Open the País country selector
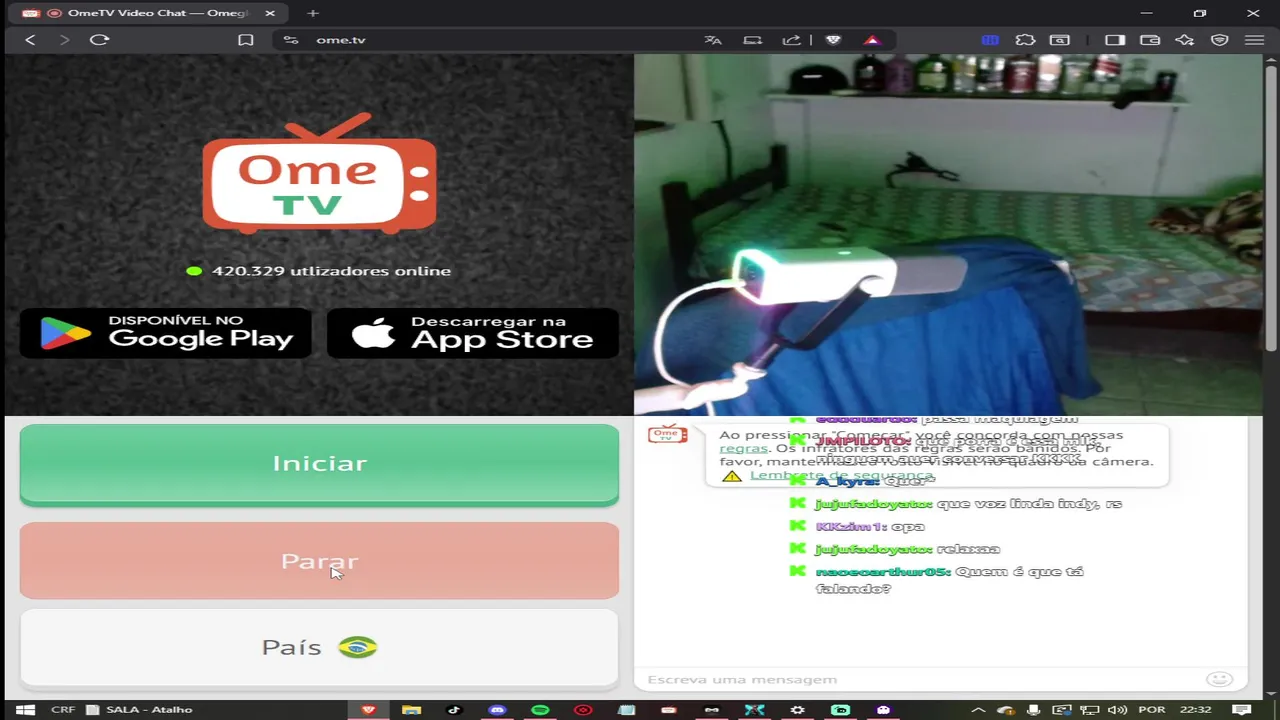Image resolution: width=1280 pixels, height=720 pixels. point(319,648)
